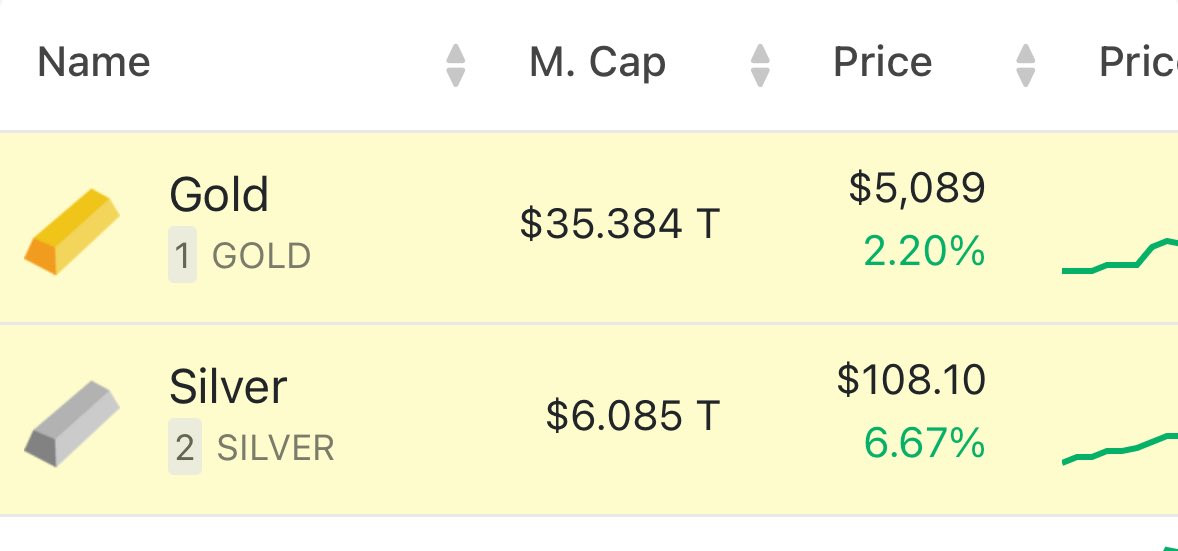Open the Gold asset link

coord(219,194)
